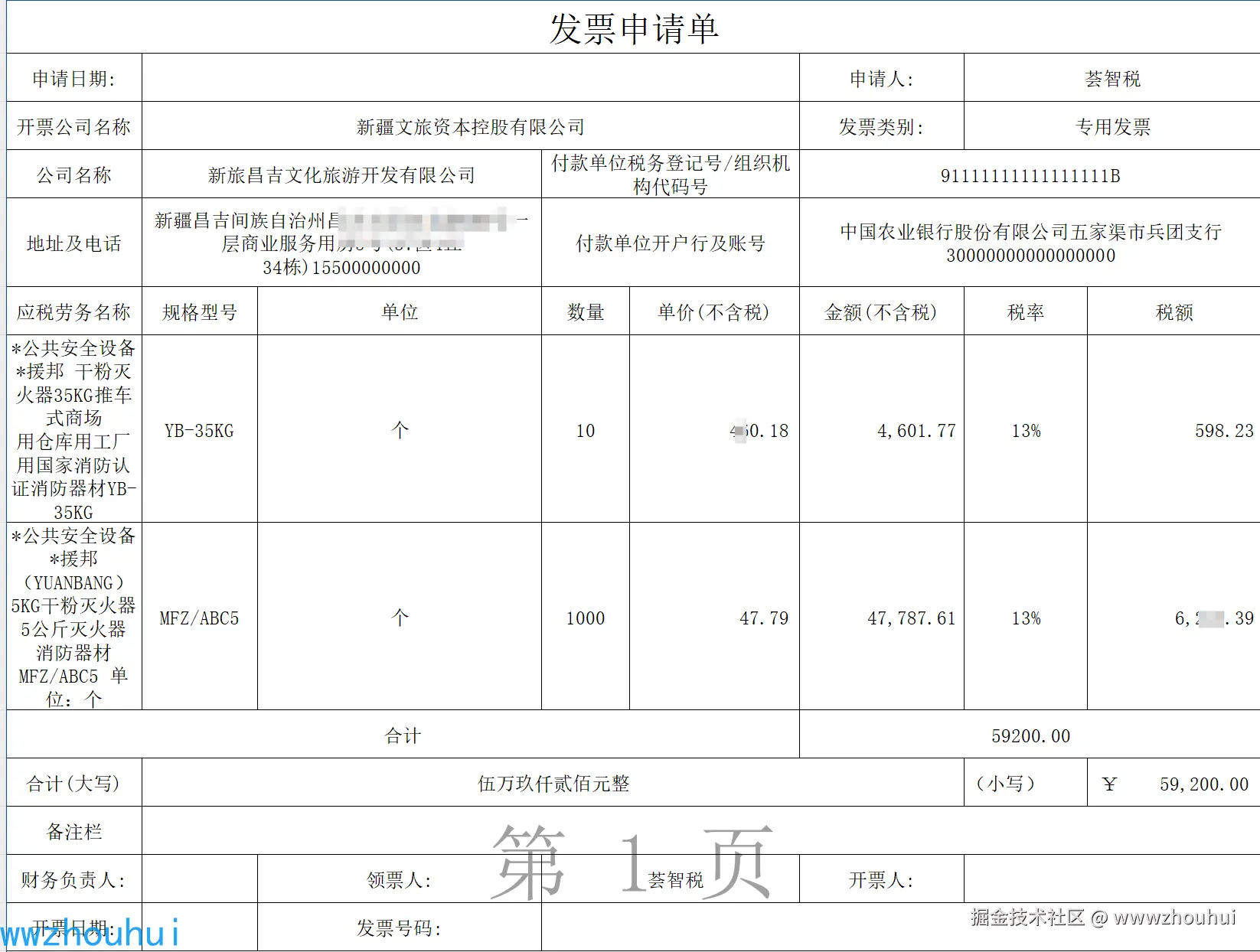Image resolution: width=1260 pixels, height=952 pixels.
Task: Click the model cell YB-35KG
Action: coord(200,429)
